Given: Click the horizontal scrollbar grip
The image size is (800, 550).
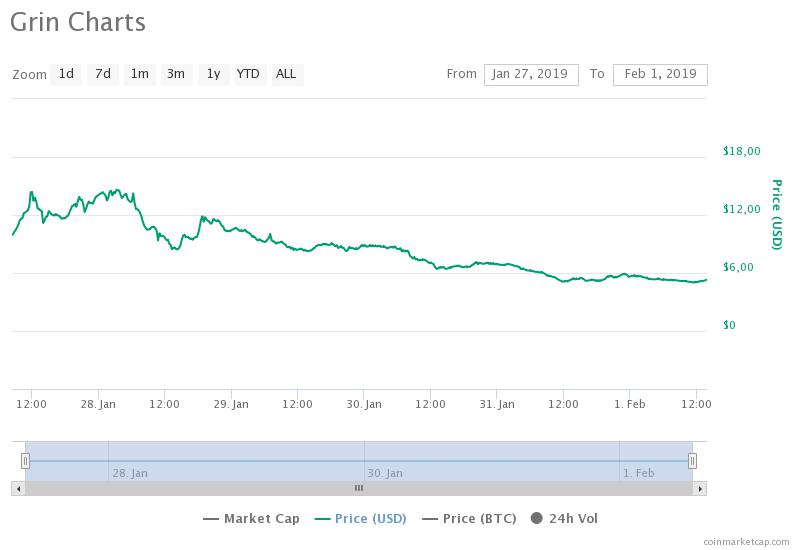Looking at the screenshot, I should [x=359, y=488].
